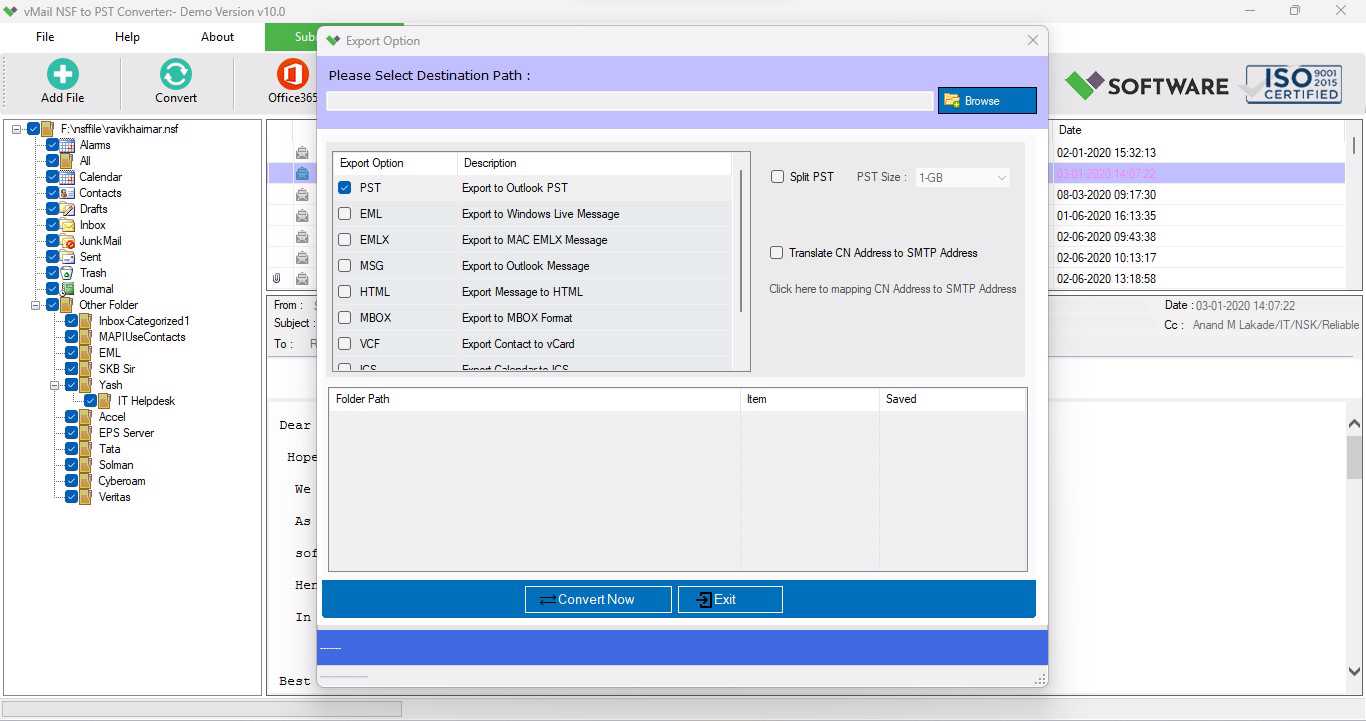Check the EMLX export option checkbox
This screenshot has height=721, width=1366.
(345, 240)
